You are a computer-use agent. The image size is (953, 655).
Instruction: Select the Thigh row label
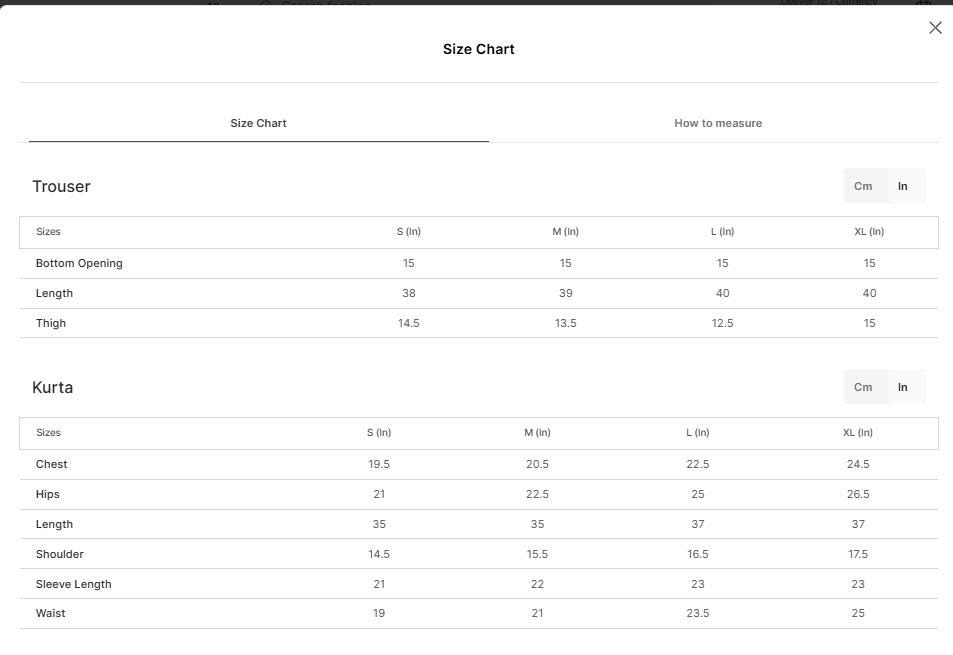[x=50, y=323]
